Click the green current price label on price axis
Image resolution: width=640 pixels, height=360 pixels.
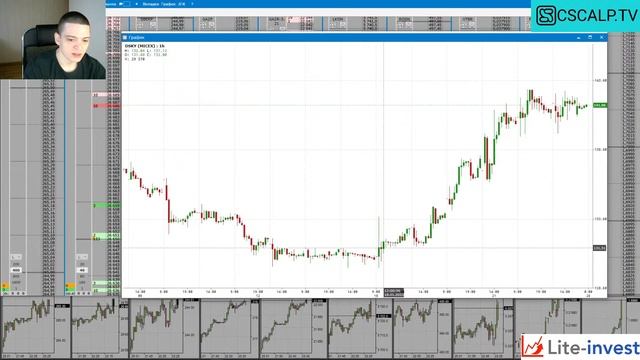(600, 105)
